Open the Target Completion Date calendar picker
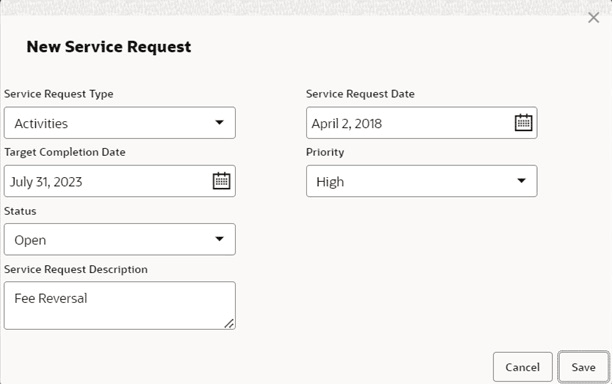The width and height of the screenshot is (613, 388). (x=221, y=181)
